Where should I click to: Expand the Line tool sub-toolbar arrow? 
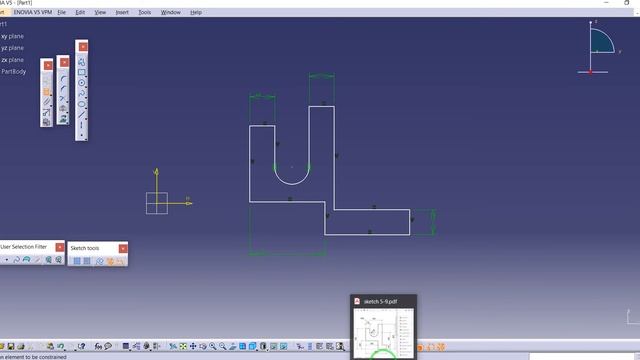[x=86, y=118]
